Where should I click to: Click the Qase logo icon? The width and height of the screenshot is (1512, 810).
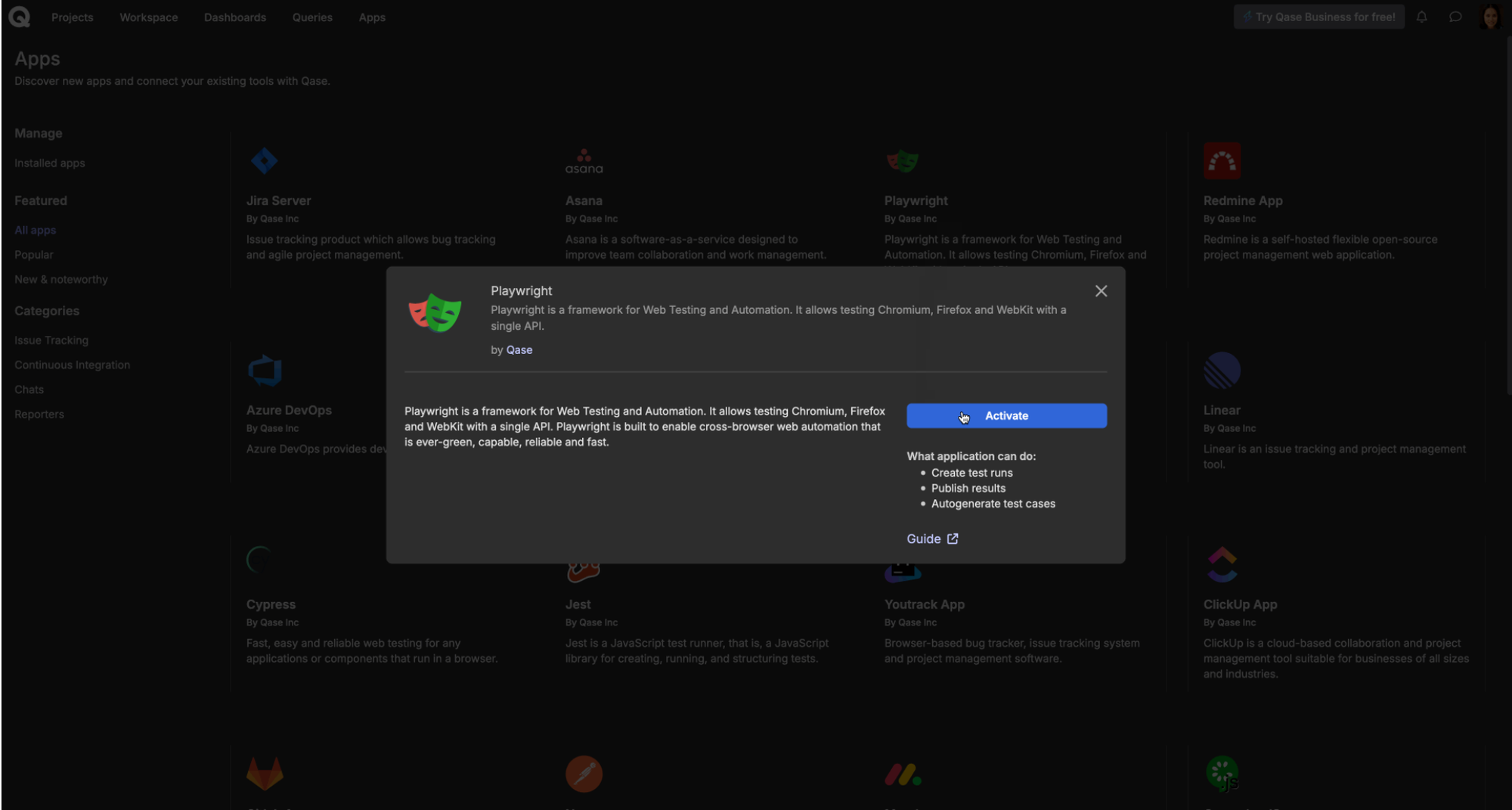tap(19, 17)
